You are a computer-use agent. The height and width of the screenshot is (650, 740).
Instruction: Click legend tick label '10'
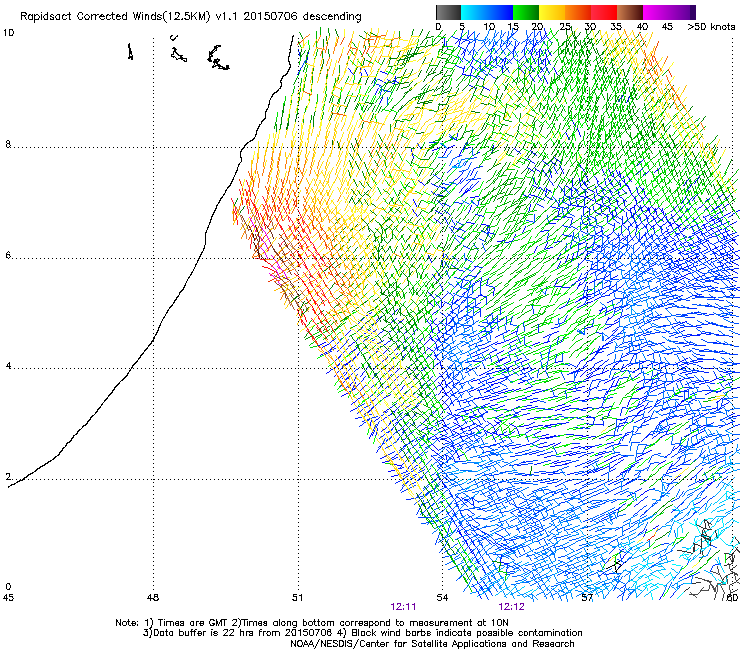coord(488,27)
